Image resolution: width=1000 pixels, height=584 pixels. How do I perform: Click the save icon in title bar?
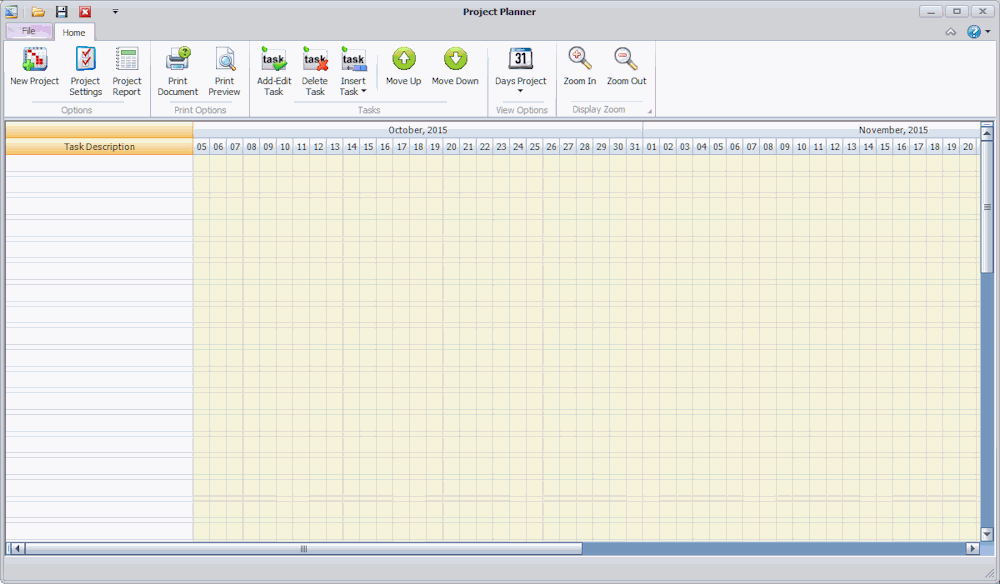coord(61,12)
